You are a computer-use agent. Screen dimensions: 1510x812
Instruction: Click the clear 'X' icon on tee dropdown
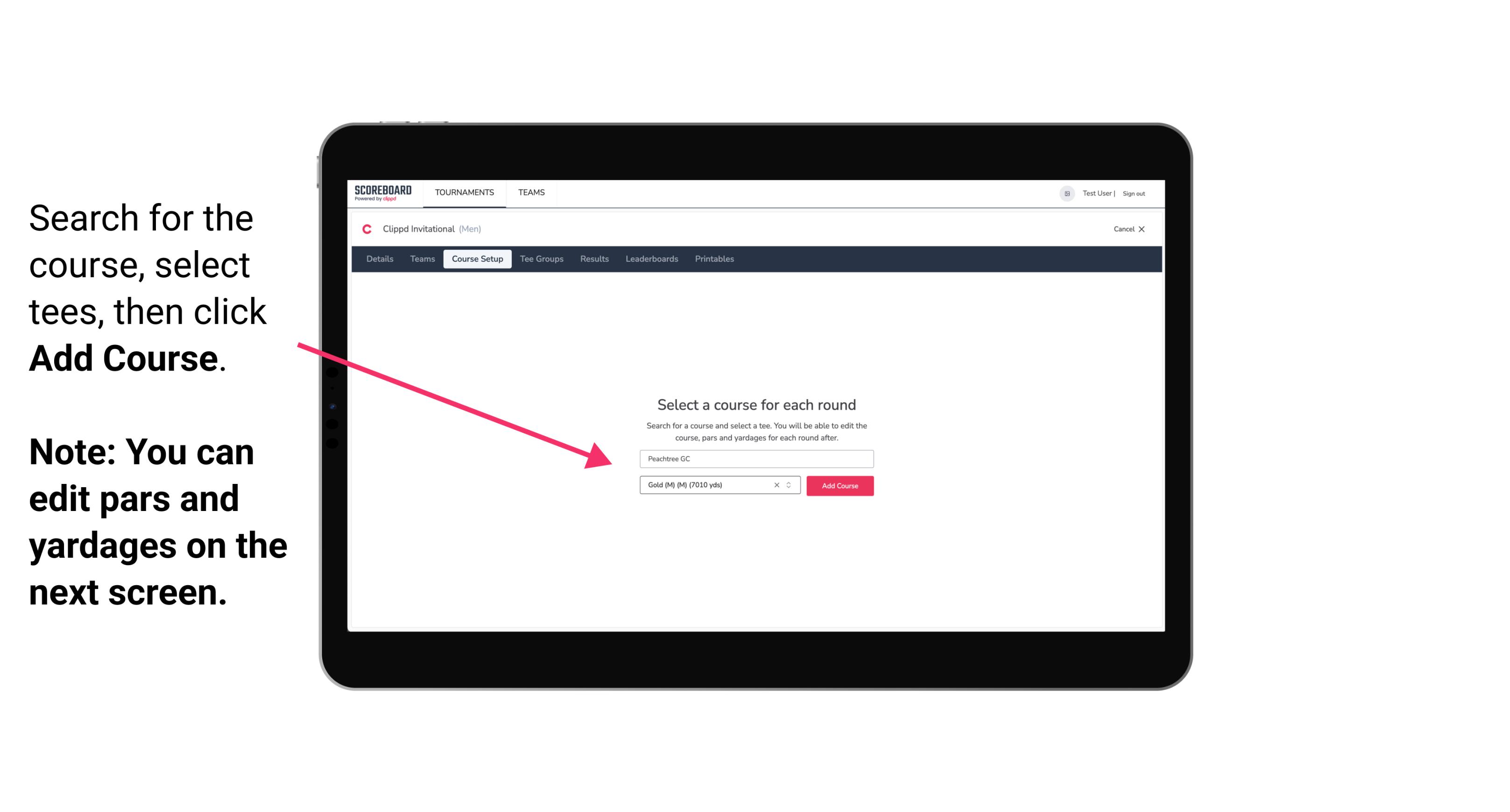point(779,486)
